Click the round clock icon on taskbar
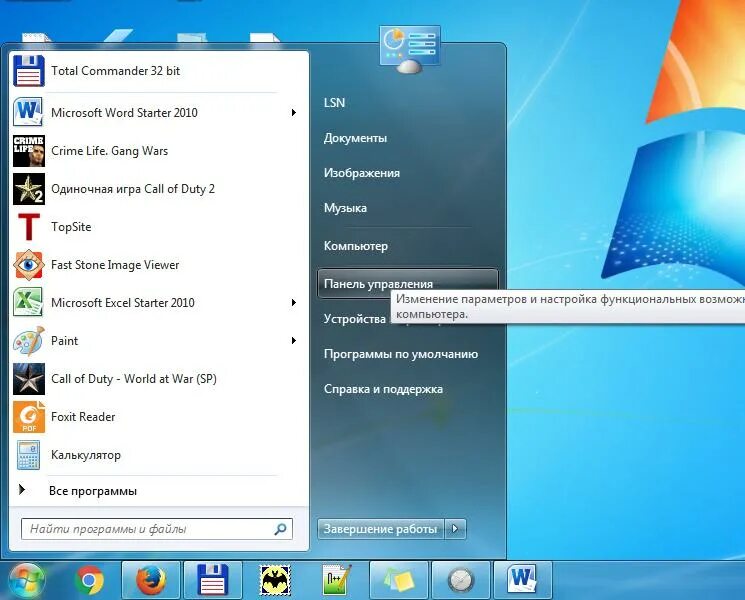Image resolution: width=745 pixels, height=600 pixels. coord(461,581)
